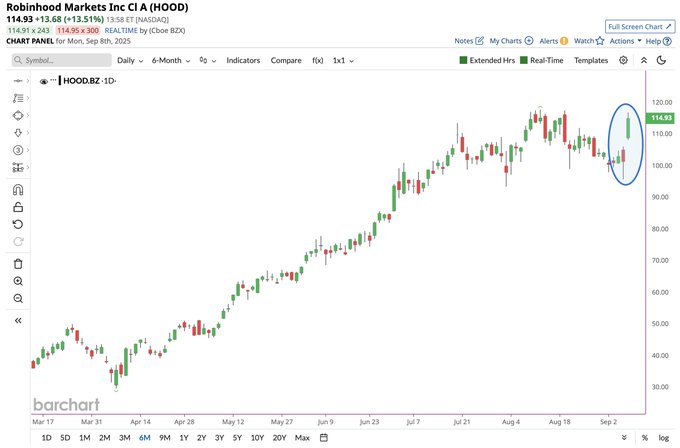Image resolution: width=680 pixels, height=448 pixels.
Task: Select the 5Y time range
Action: pos(237,438)
